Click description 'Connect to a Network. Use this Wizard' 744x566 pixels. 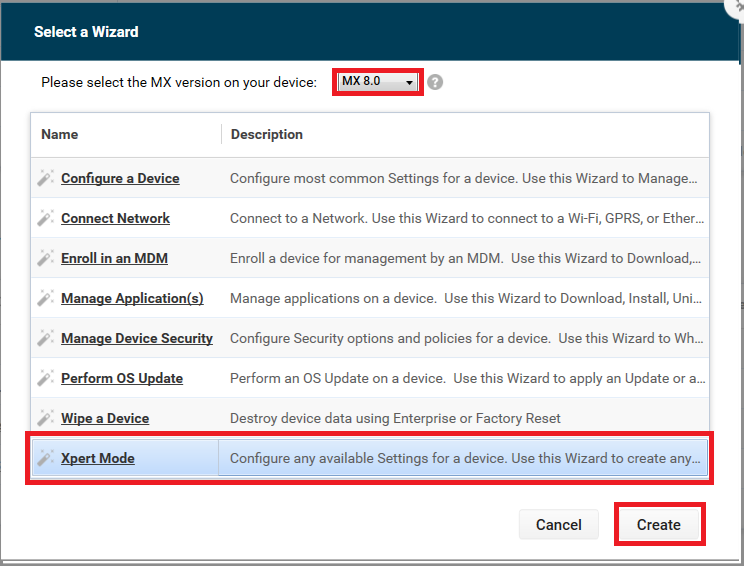pyautogui.click(x=466, y=218)
